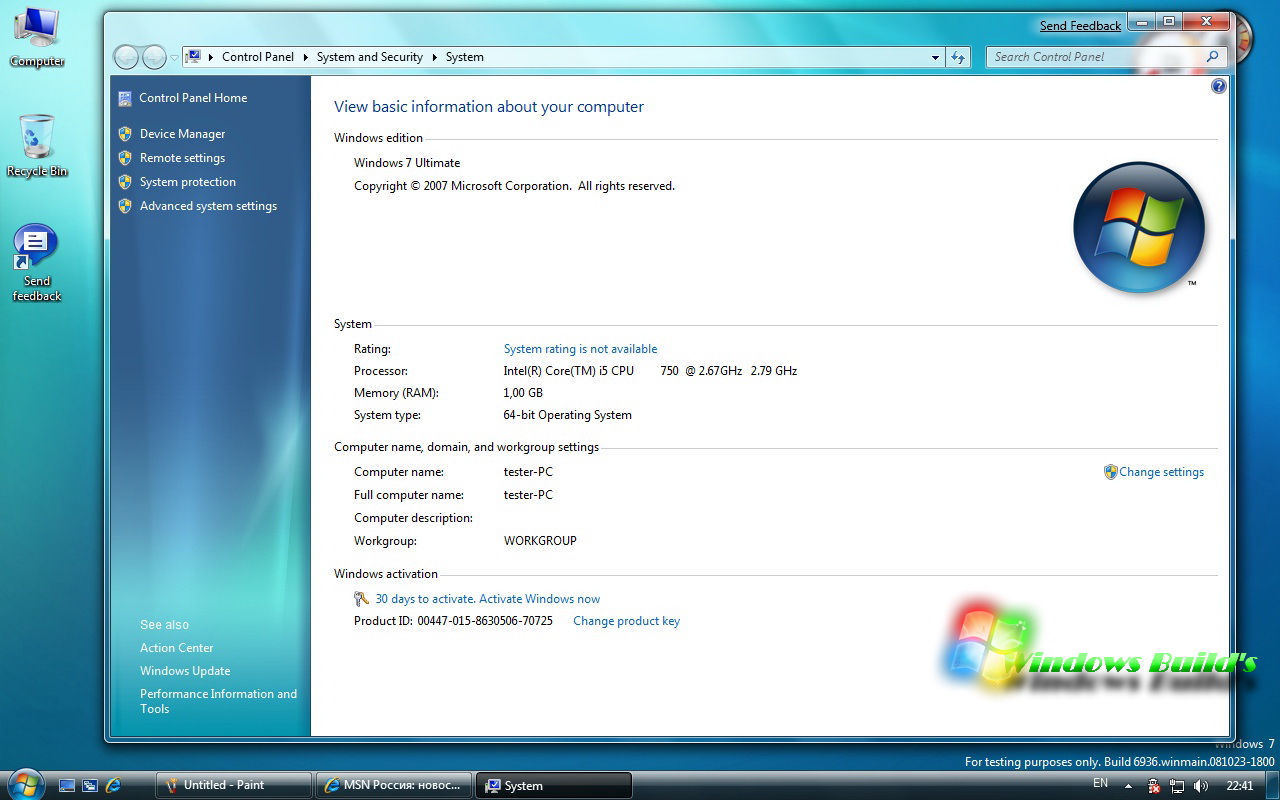
Task: Click the blue Help question-mark icon
Action: tap(1218, 86)
